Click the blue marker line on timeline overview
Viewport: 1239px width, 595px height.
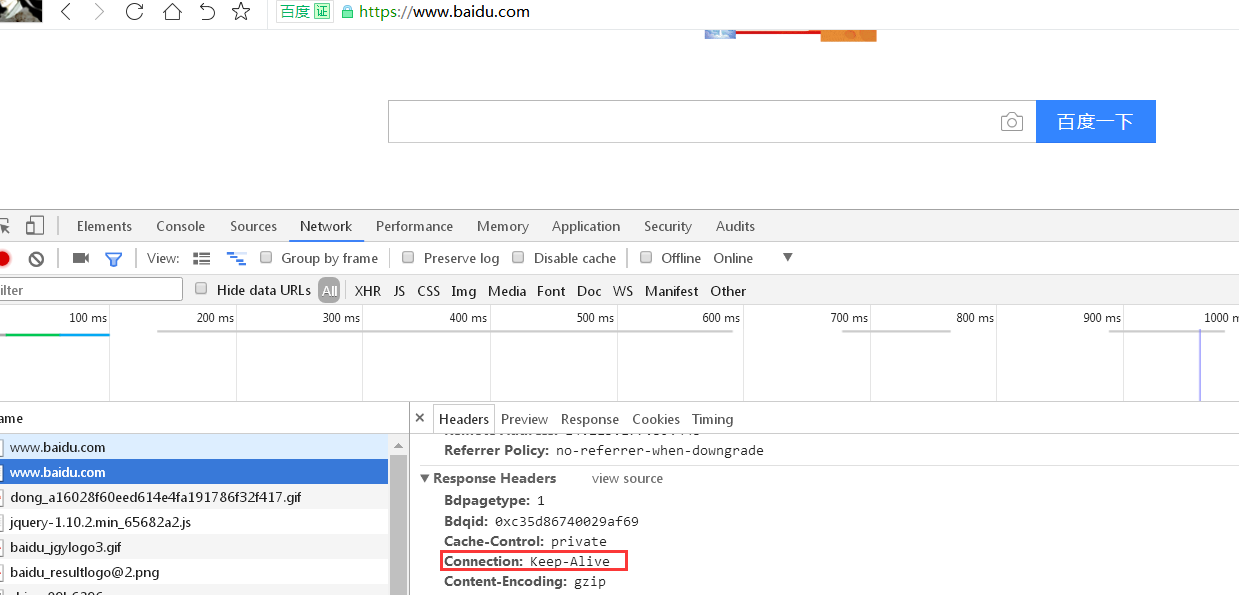[x=1200, y=365]
